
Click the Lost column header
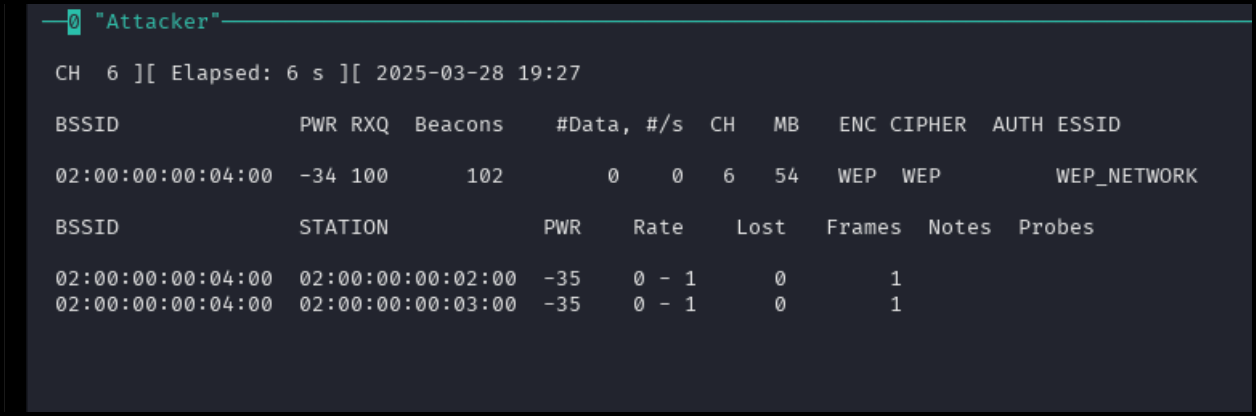761,227
